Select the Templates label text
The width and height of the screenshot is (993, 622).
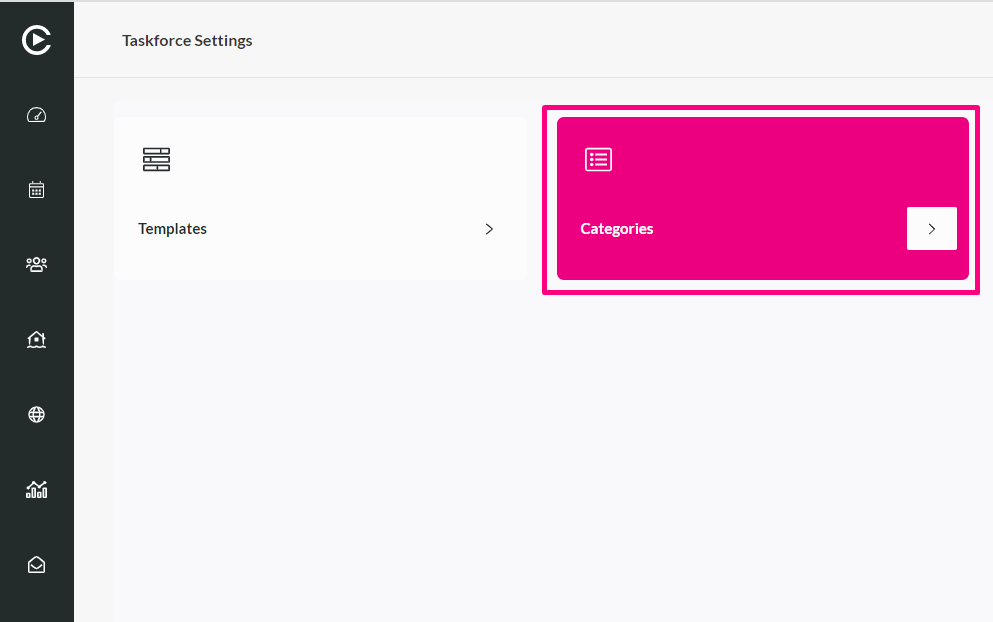[172, 229]
